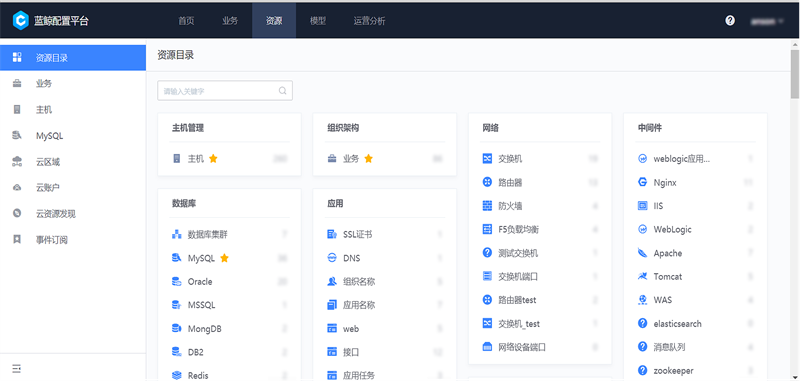Go to the 首页 top nav tab
The image size is (800, 381).
[x=186, y=21]
